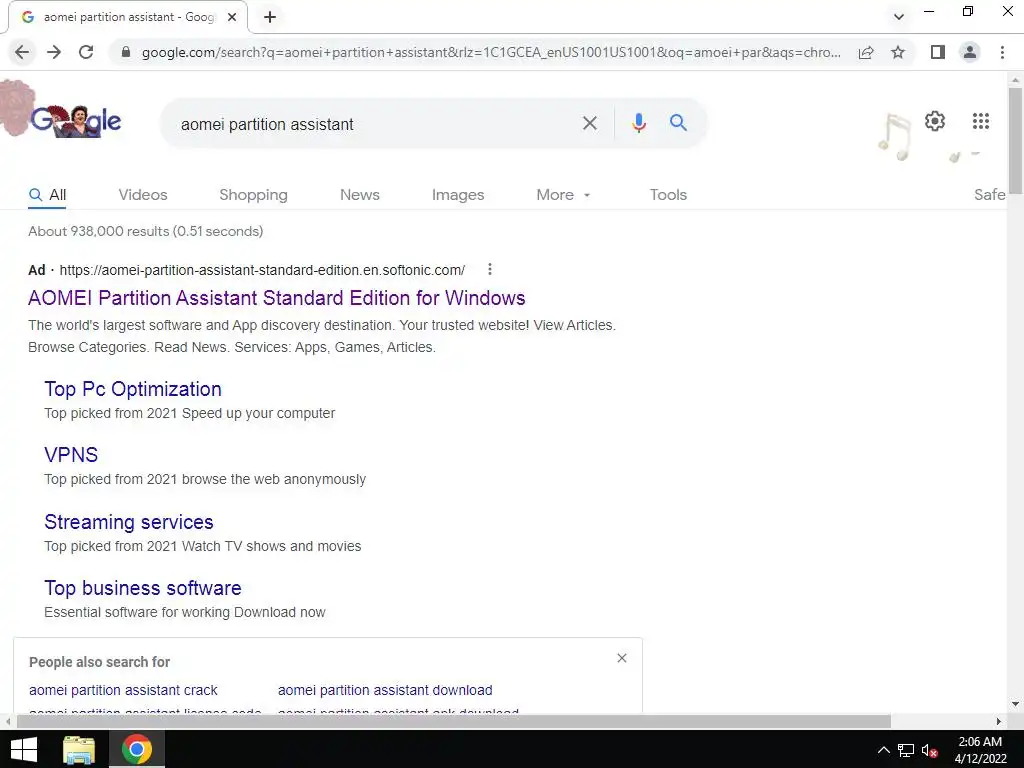Open Google apps grid
This screenshot has height=768, width=1024.
pos(980,121)
